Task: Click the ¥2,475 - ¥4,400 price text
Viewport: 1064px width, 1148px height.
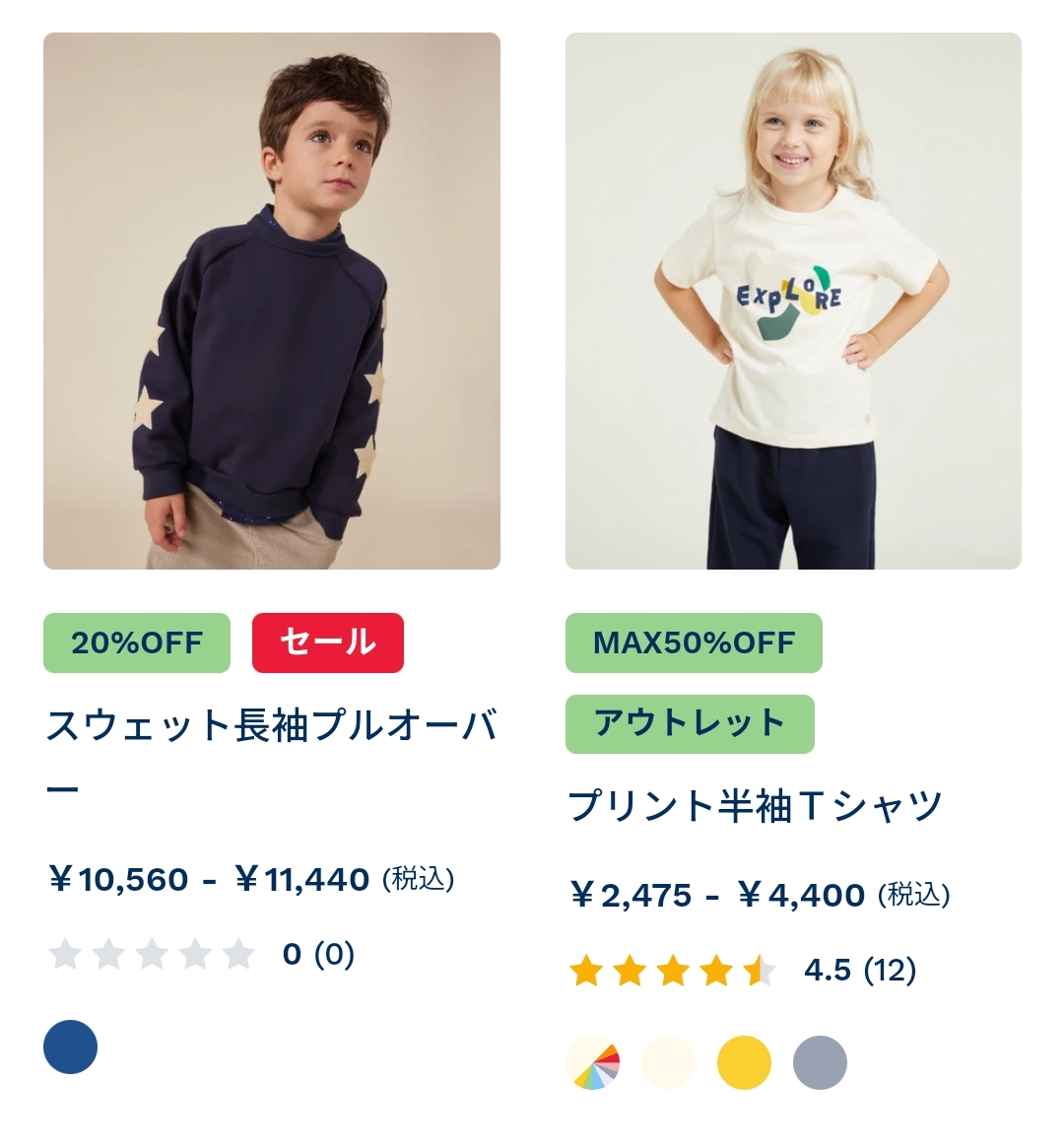Action: [x=760, y=896]
